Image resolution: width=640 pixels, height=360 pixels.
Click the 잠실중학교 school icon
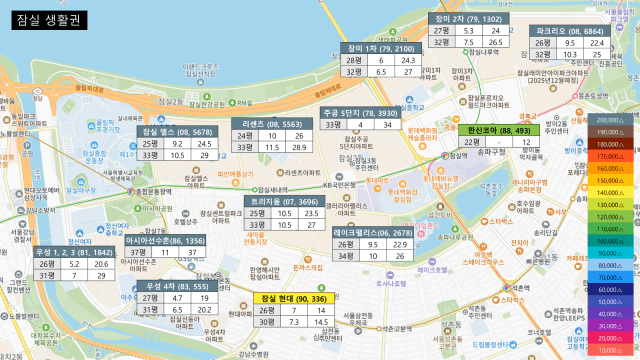(409, 100)
